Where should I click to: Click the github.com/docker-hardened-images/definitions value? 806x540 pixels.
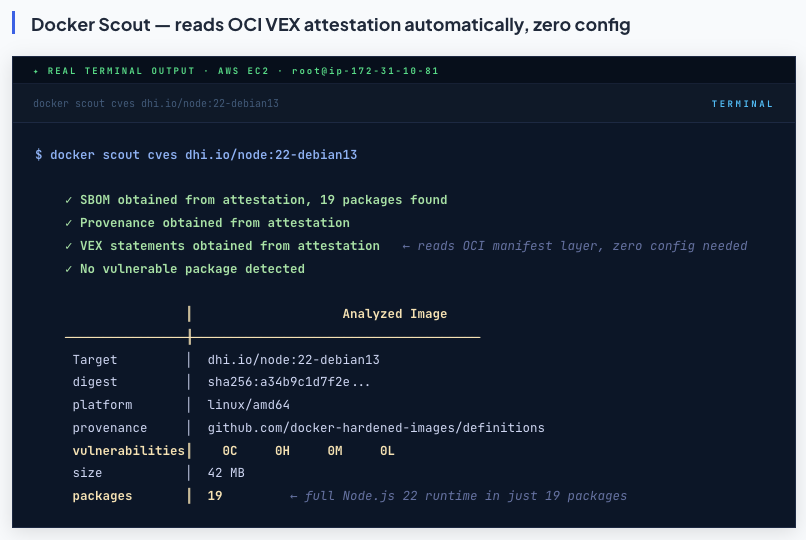tap(376, 428)
